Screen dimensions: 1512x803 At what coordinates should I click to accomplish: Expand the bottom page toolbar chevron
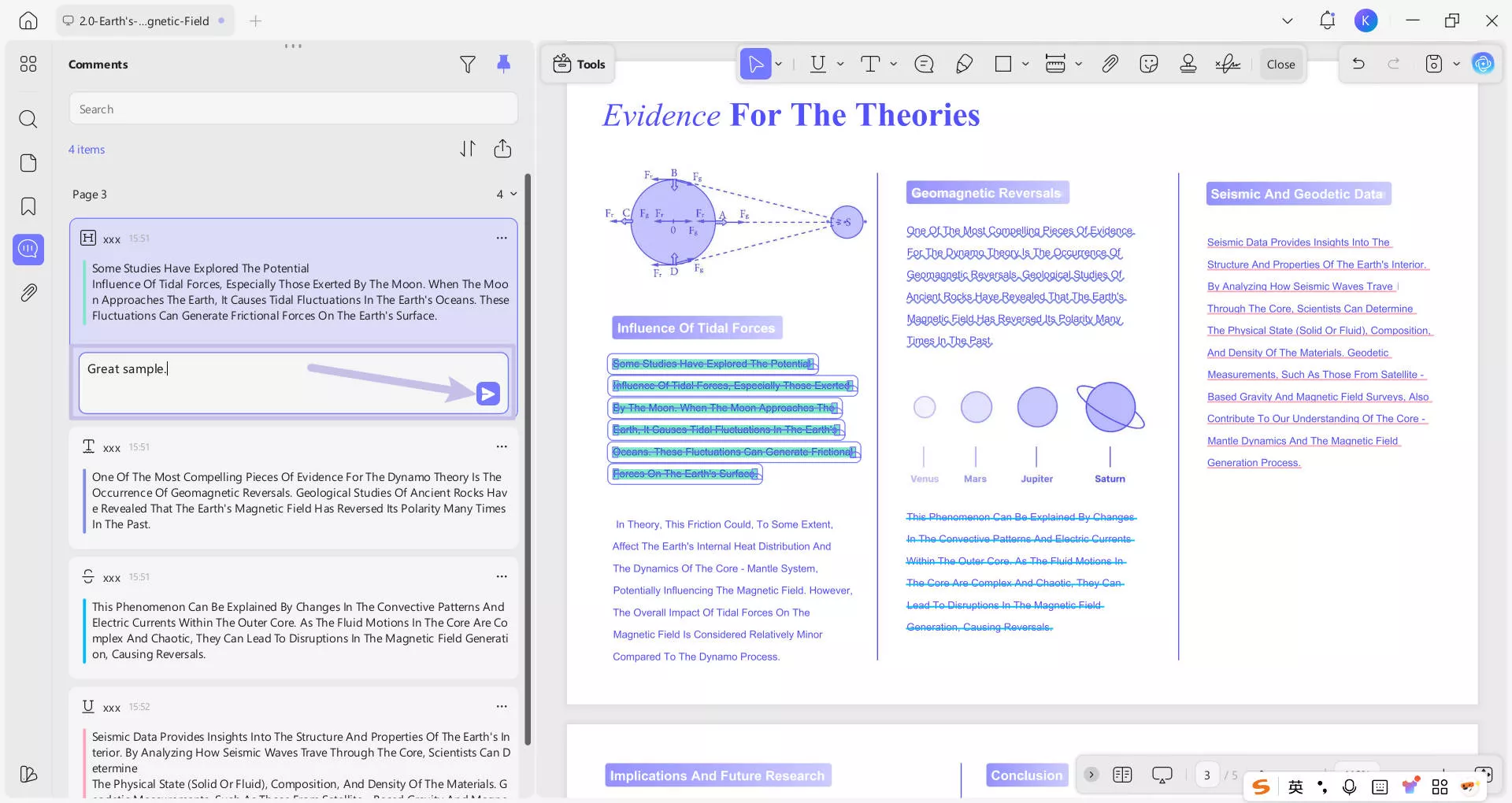click(x=1091, y=775)
